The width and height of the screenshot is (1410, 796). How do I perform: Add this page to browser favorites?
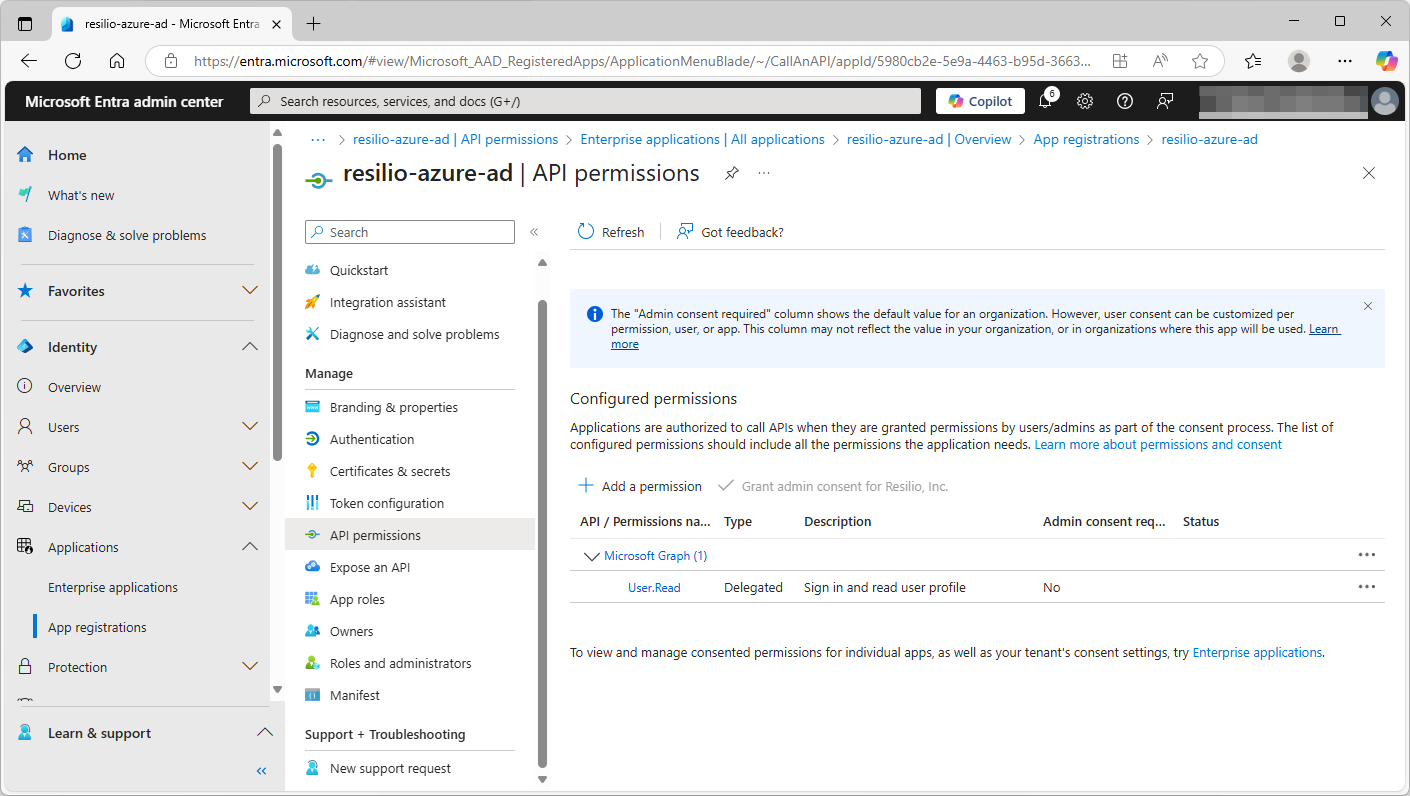[1199, 60]
